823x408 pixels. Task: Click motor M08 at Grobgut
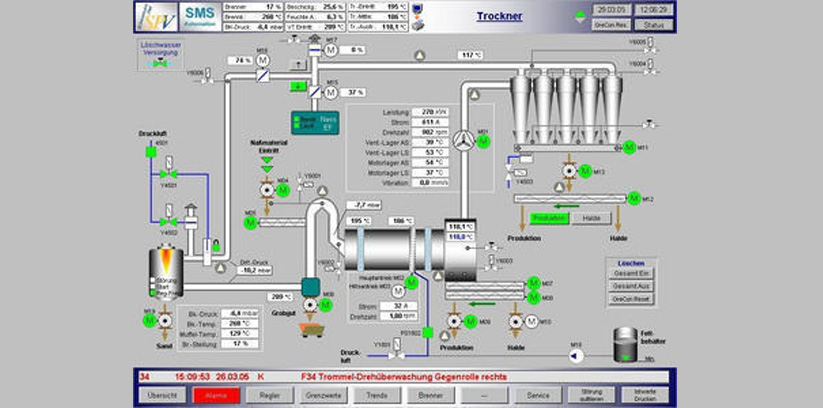326,305
